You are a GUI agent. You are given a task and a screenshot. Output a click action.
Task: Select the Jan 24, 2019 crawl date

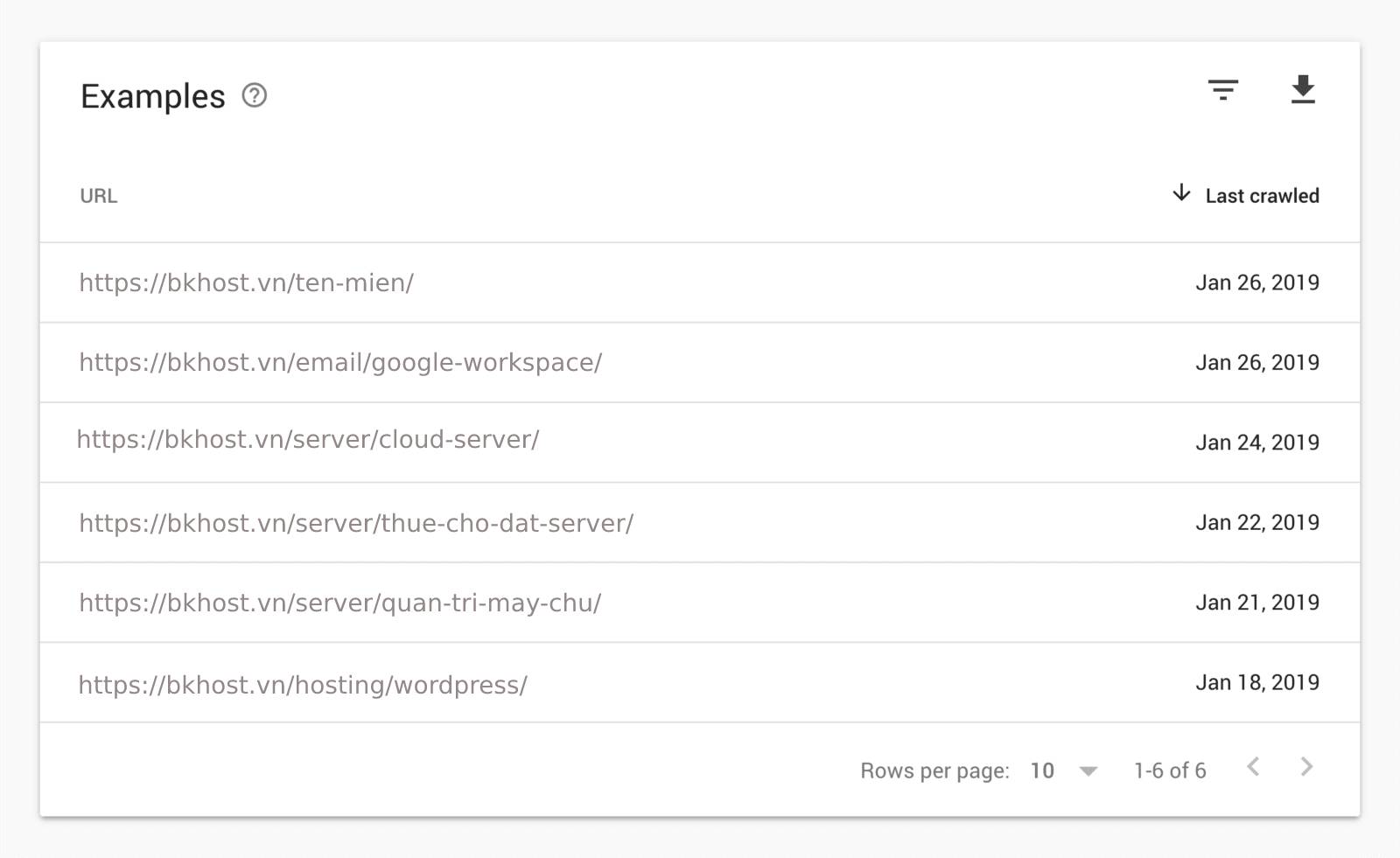[1257, 443]
